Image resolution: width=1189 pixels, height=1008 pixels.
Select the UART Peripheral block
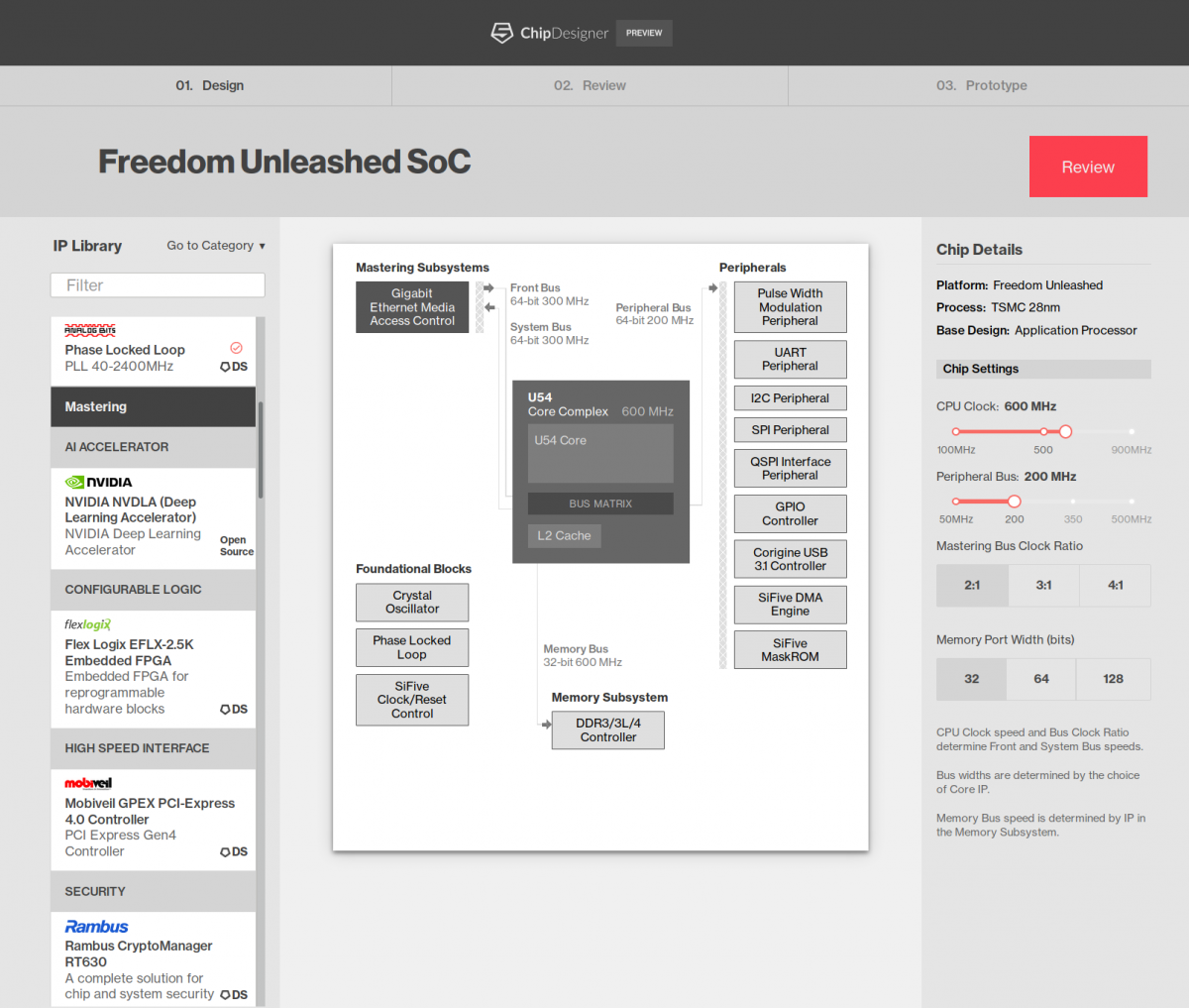point(791,359)
